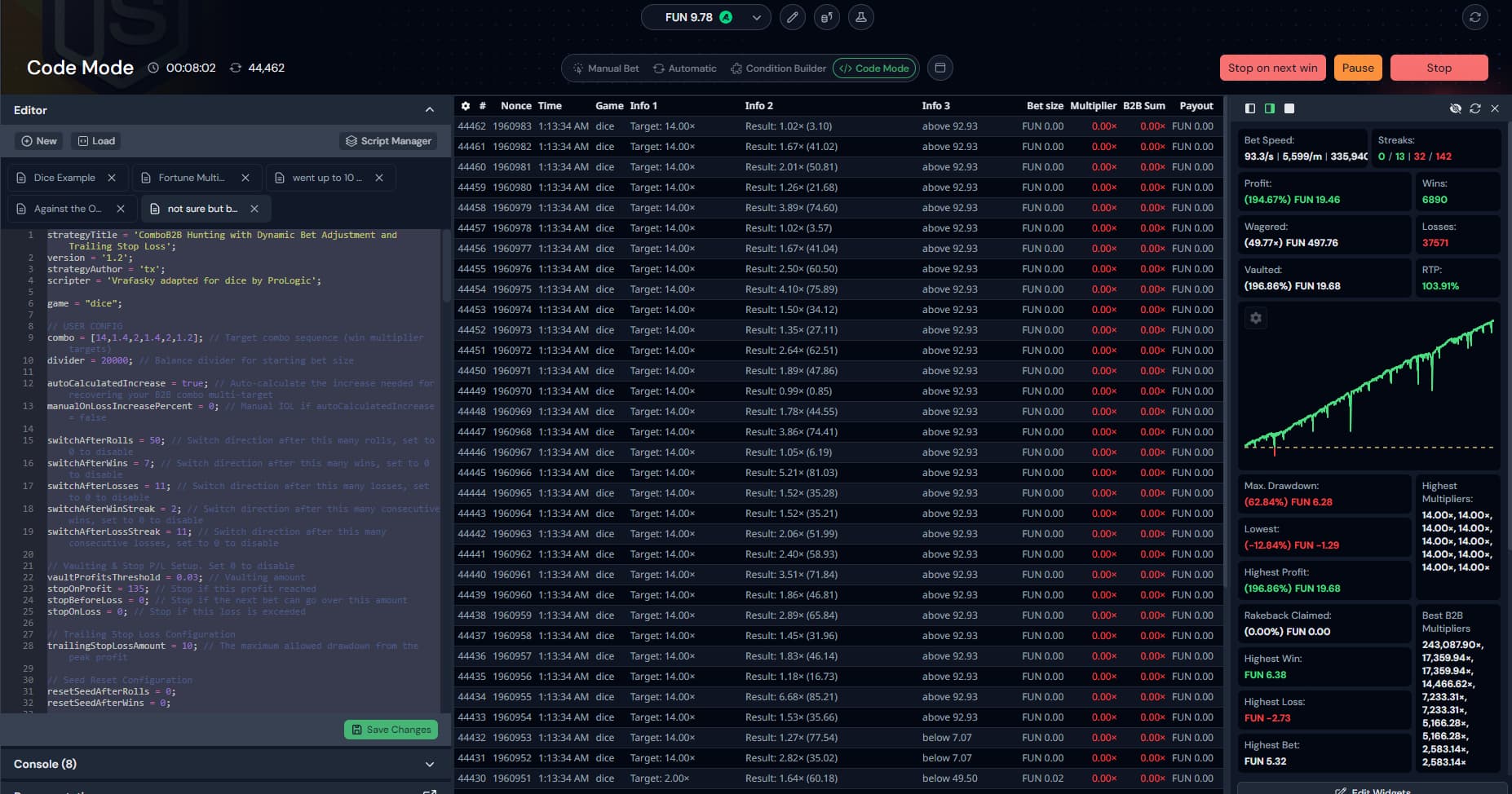The width and height of the screenshot is (1512, 794).
Task: Close the Fortune Multi script tab
Action: pos(245,178)
